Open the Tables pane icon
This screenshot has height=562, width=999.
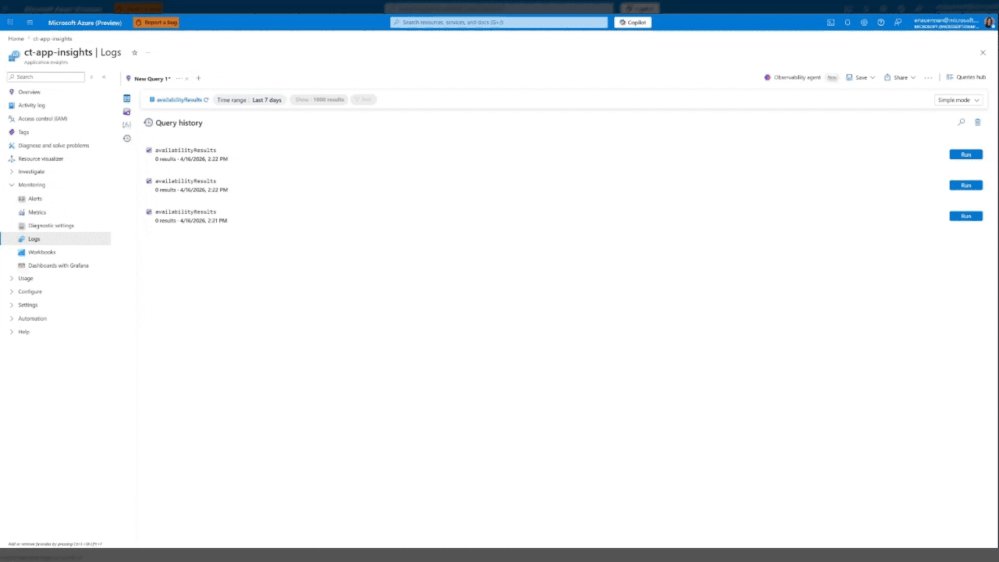[127, 99]
